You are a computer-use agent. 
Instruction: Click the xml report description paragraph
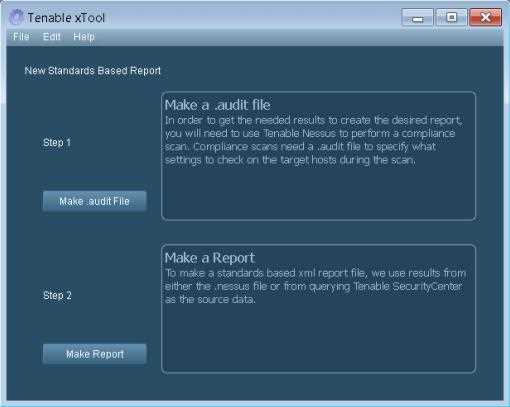[x=315, y=286]
